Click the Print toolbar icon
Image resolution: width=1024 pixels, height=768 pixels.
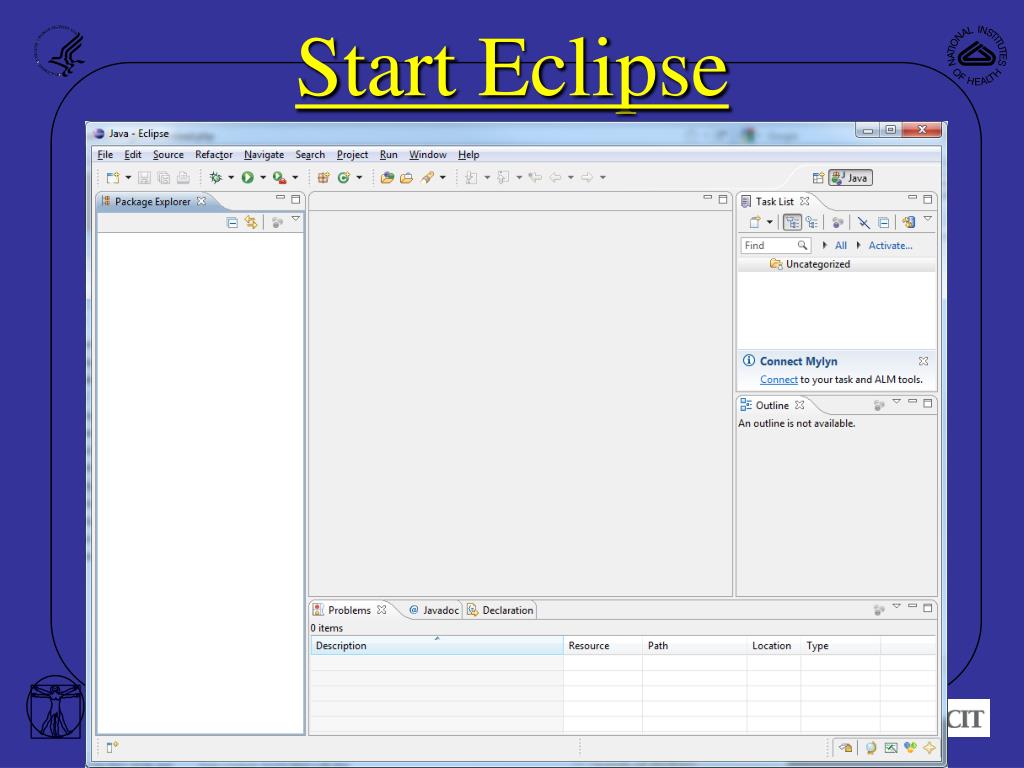coord(184,178)
